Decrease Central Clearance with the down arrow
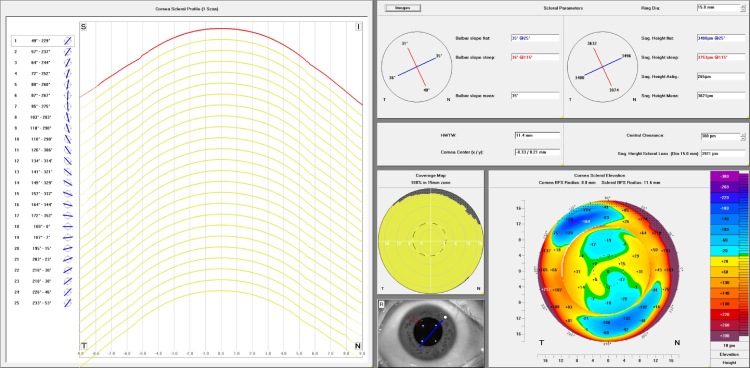 tap(743, 138)
